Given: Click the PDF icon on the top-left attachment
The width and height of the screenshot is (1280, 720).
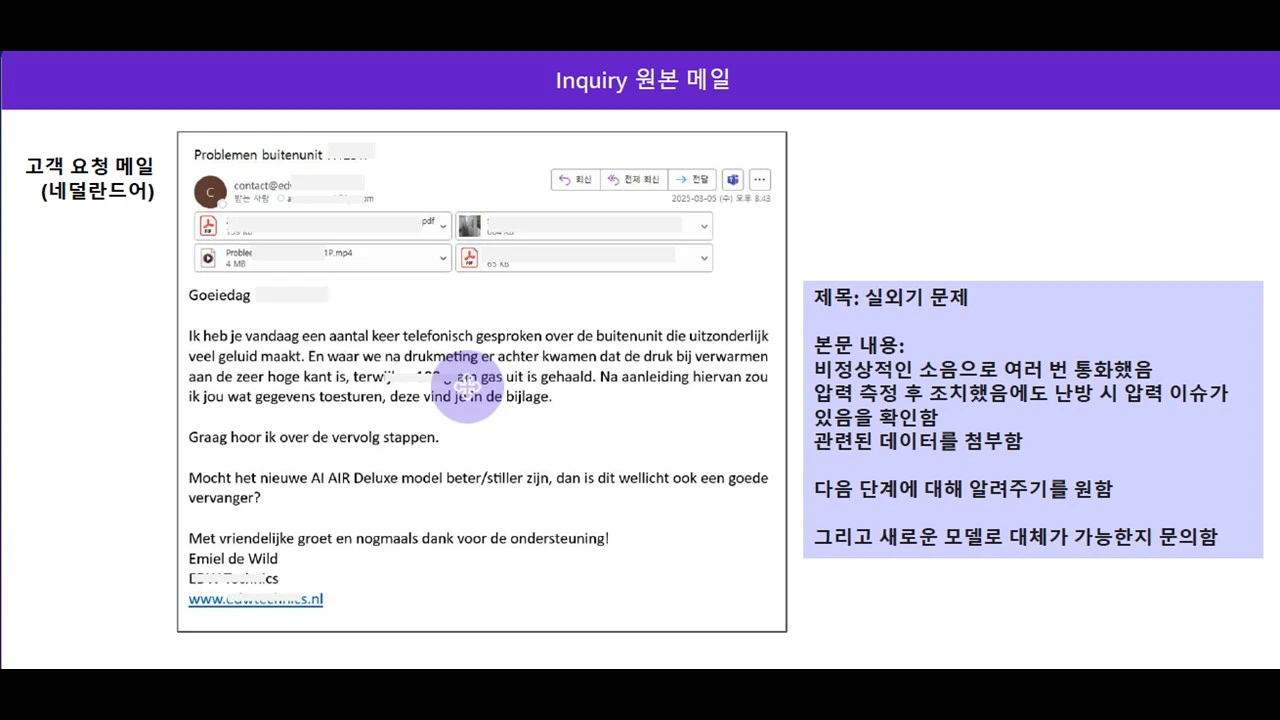Looking at the screenshot, I should [x=207, y=225].
